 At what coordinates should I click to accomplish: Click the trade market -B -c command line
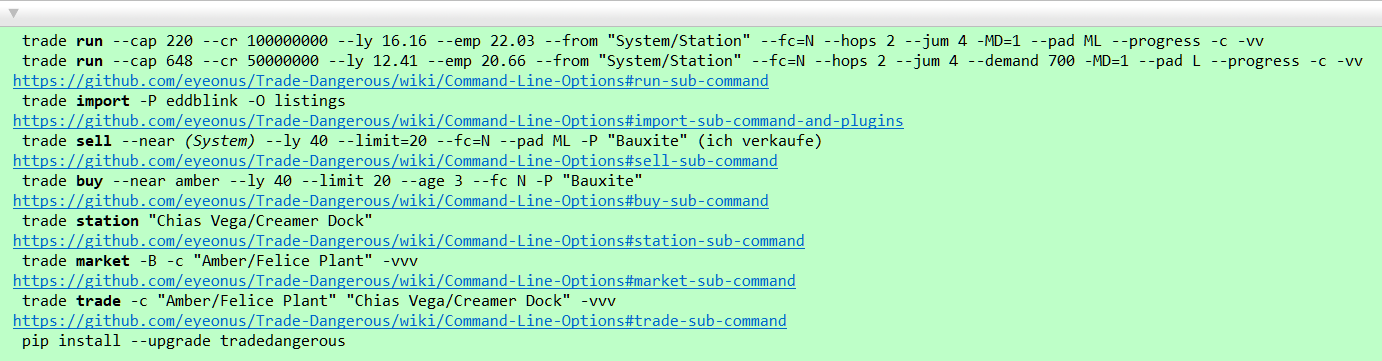(220, 261)
